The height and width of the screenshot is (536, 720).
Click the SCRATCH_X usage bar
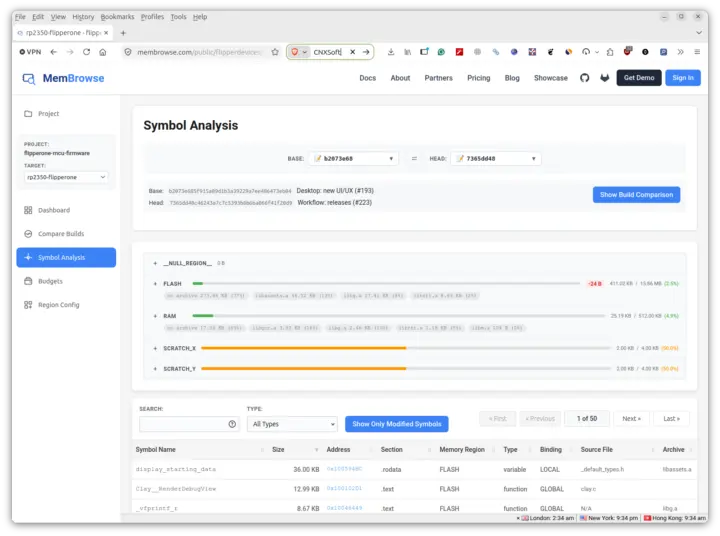[x=406, y=348]
